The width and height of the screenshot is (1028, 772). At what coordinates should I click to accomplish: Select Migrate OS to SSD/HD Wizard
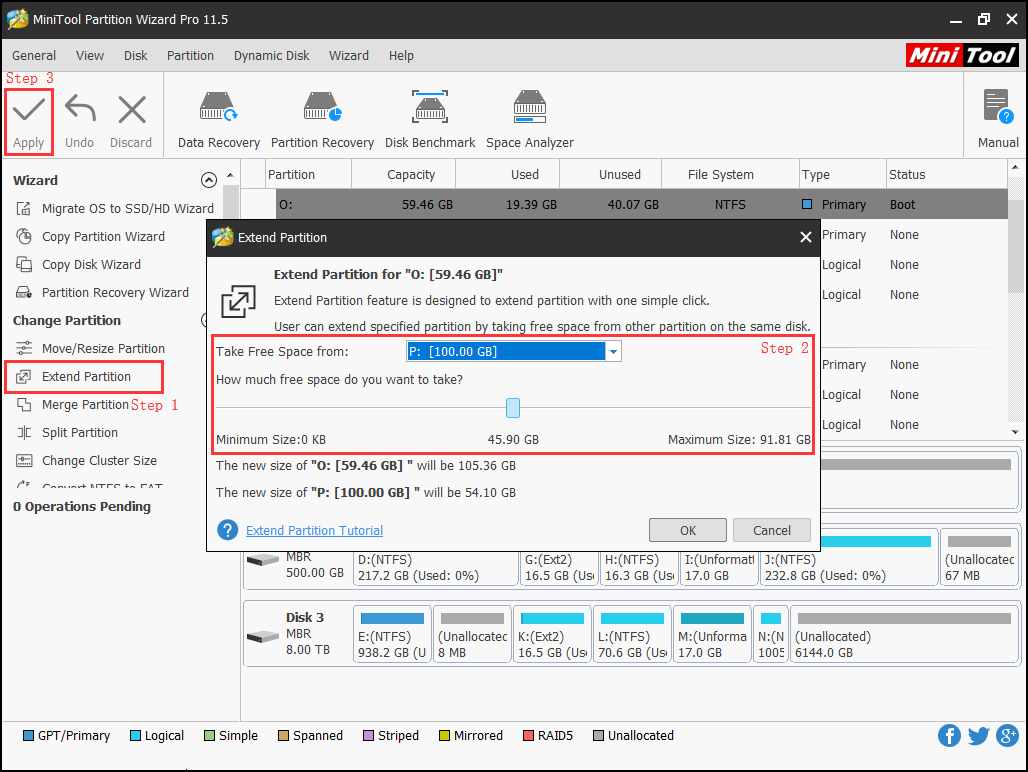point(127,209)
